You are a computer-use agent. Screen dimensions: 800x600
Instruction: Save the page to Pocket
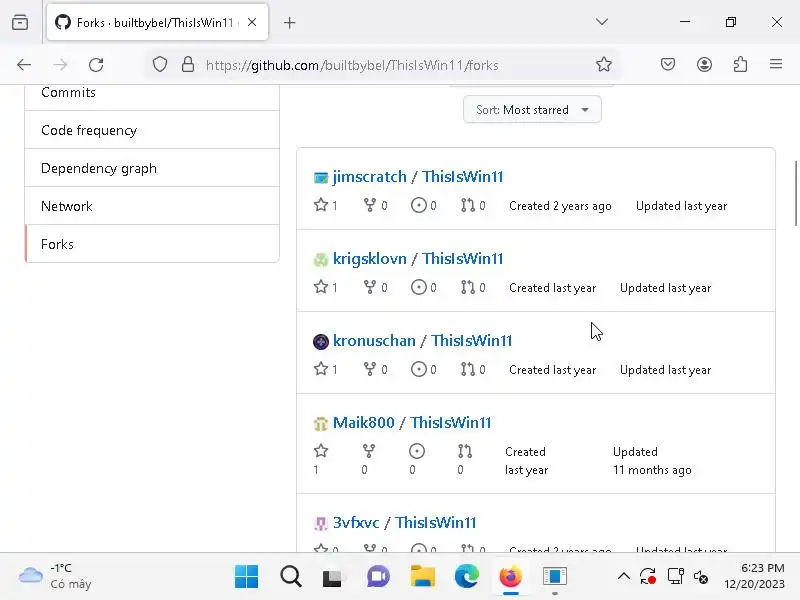click(668, 64)
